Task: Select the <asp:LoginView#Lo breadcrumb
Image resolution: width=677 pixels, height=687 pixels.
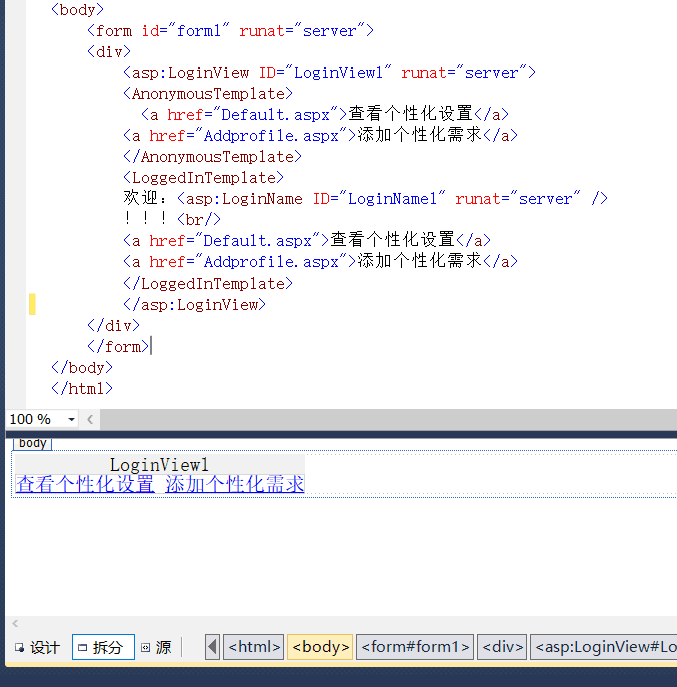Action: 604,647
